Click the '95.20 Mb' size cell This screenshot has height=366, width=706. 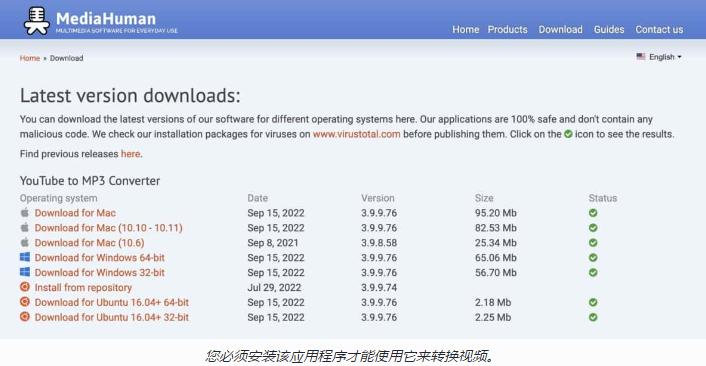pos(496,213)
